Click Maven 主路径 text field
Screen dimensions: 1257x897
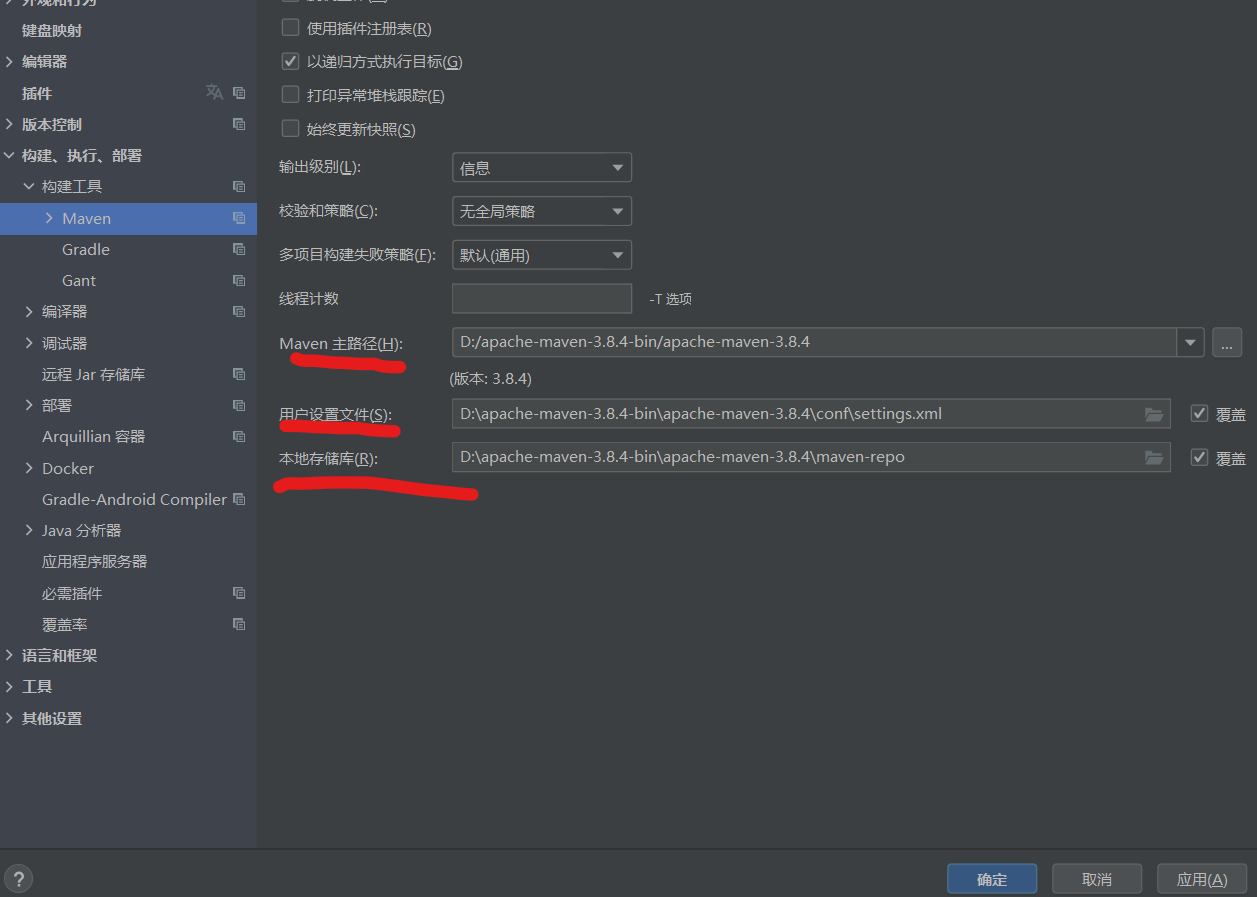click(x=815, y=342)
